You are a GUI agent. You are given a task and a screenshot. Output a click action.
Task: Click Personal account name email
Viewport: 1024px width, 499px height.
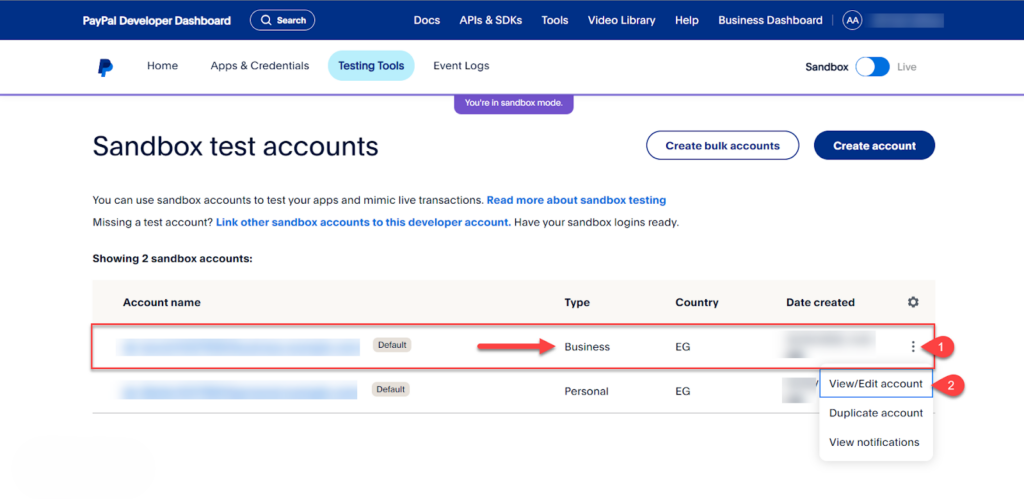238,391
